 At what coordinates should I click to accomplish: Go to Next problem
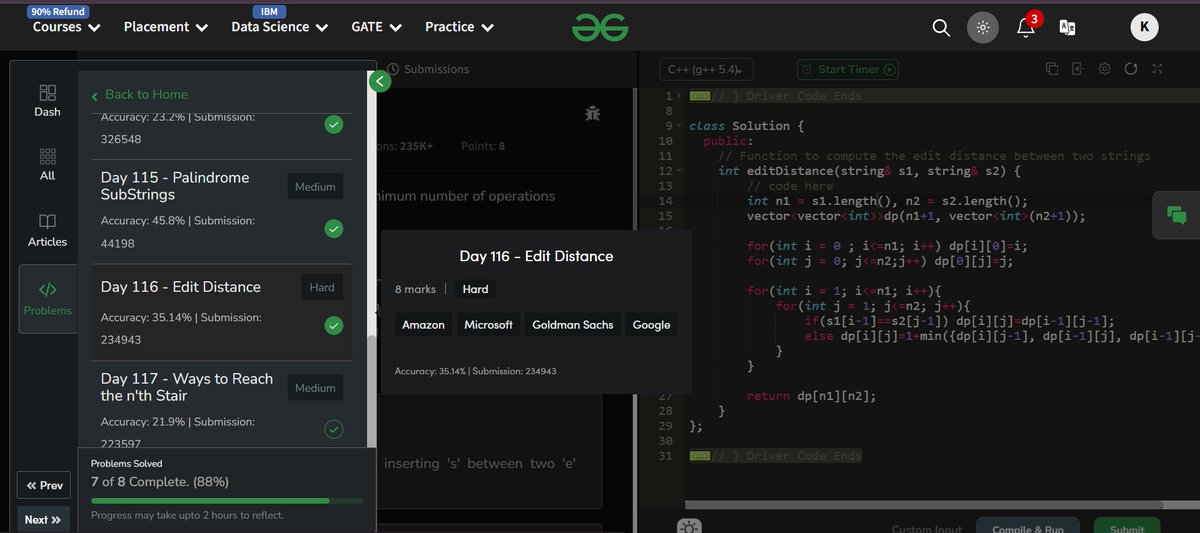pyautogui.click(x=45, y=520)
